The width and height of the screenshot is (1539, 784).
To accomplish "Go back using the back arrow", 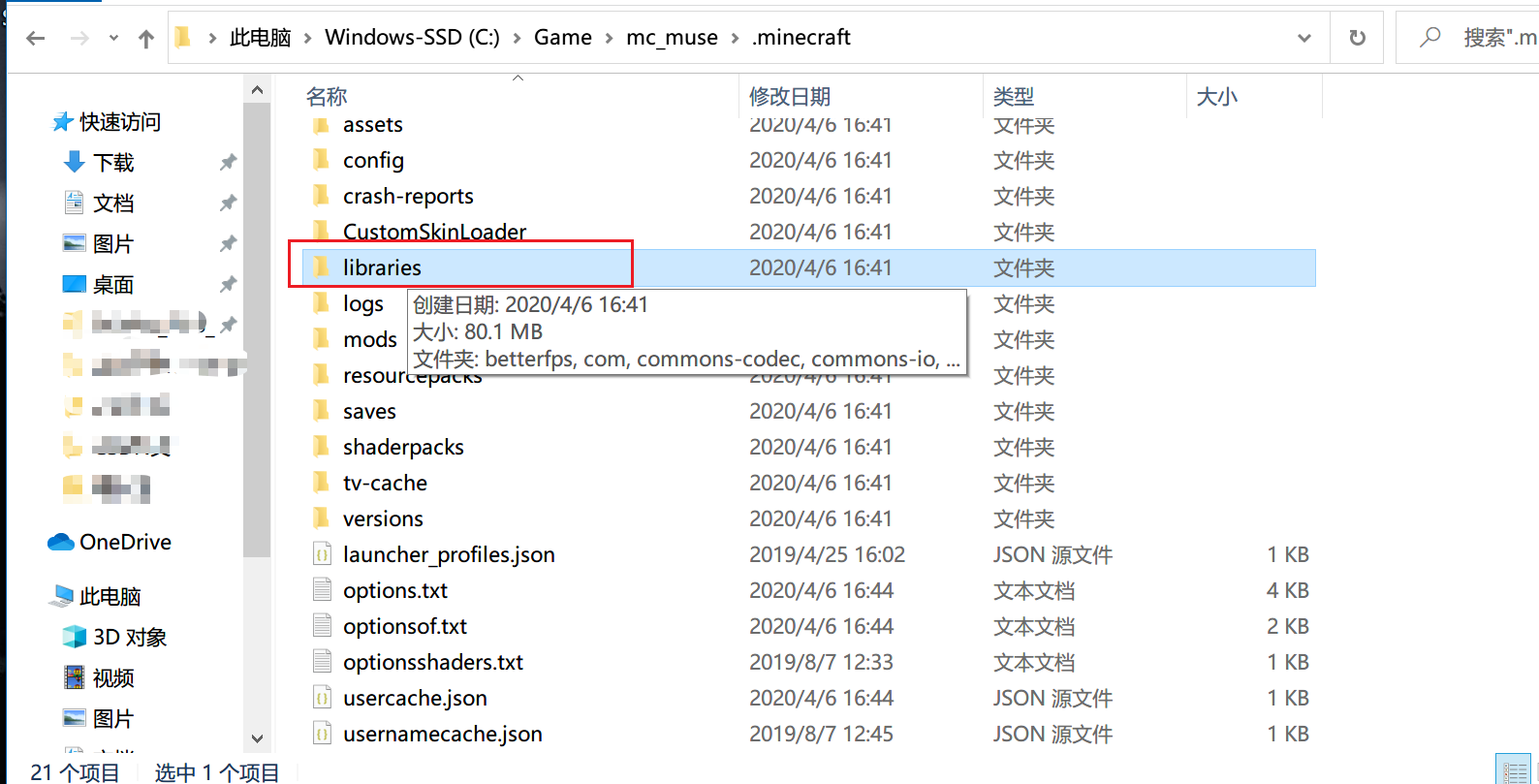I will pos(36,38).
